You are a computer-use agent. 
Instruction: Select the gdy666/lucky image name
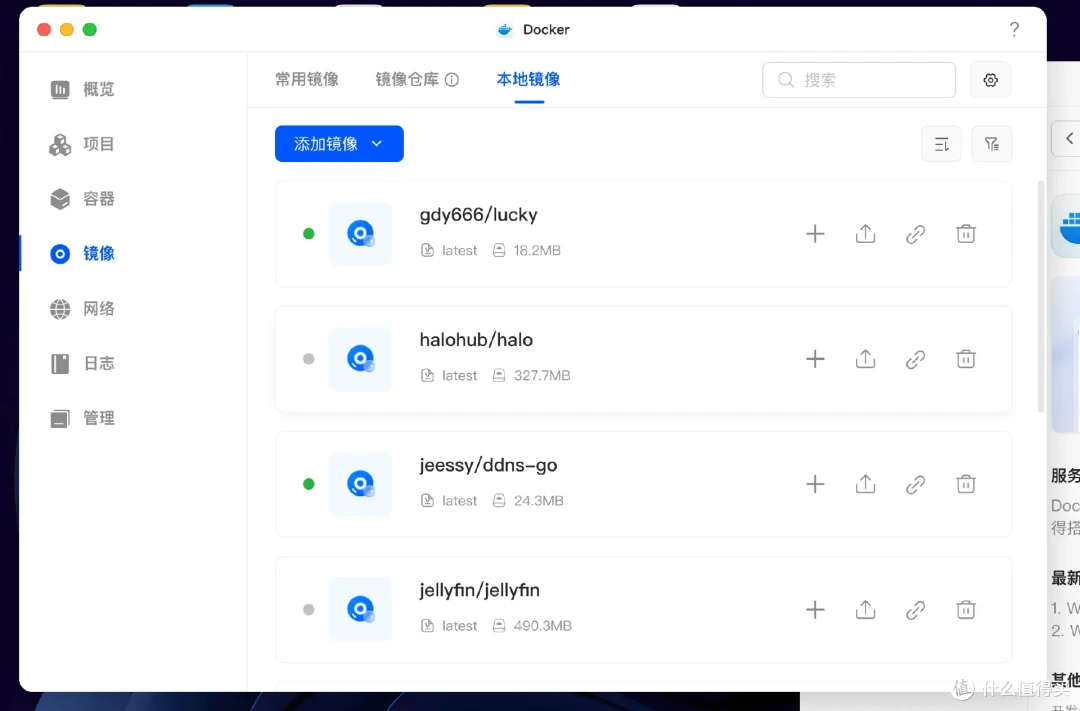[x=479, y=215]
